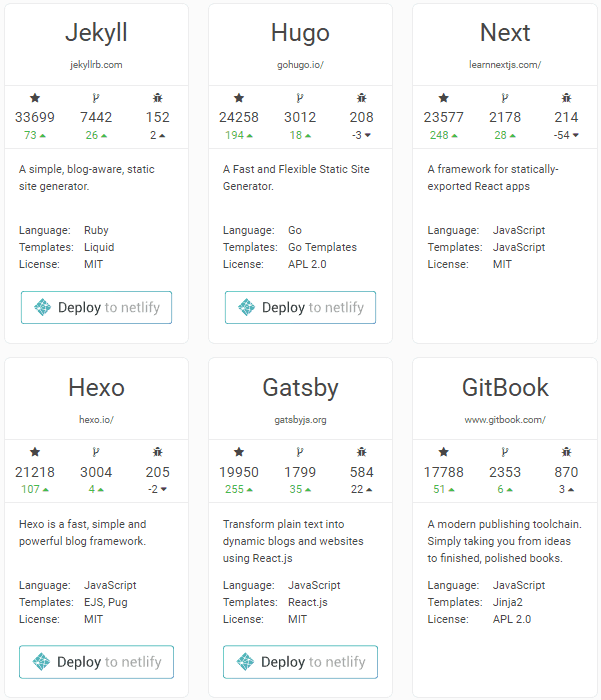Visit the gohugo.io website link
Screen dimensions: 601x700
[300, 64]
